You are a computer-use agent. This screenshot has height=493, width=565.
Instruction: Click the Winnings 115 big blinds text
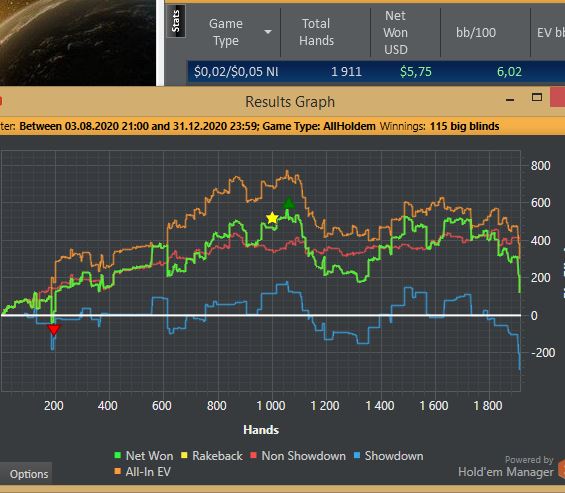pyautogui.click(x=440, y=126)
